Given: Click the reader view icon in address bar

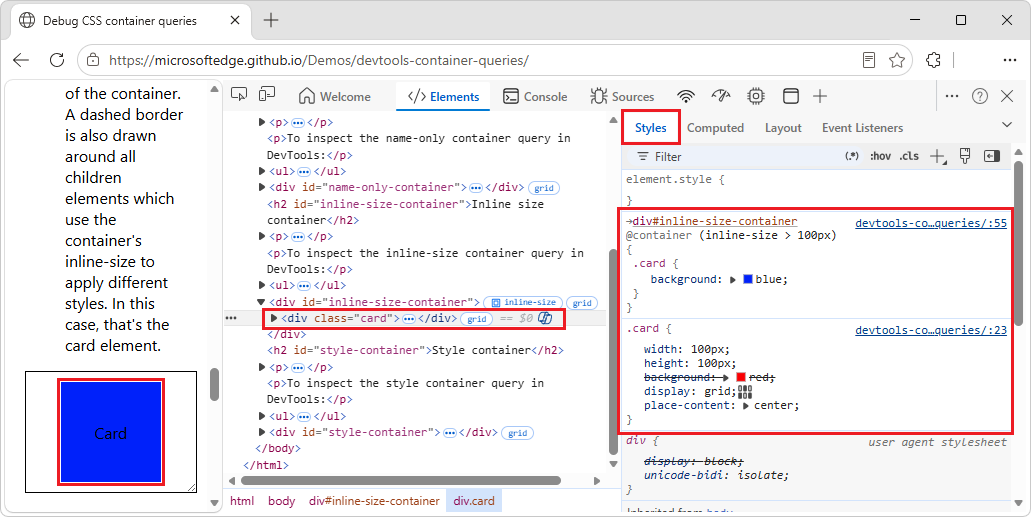Looking at the screenshot, I should coord(869,61).
